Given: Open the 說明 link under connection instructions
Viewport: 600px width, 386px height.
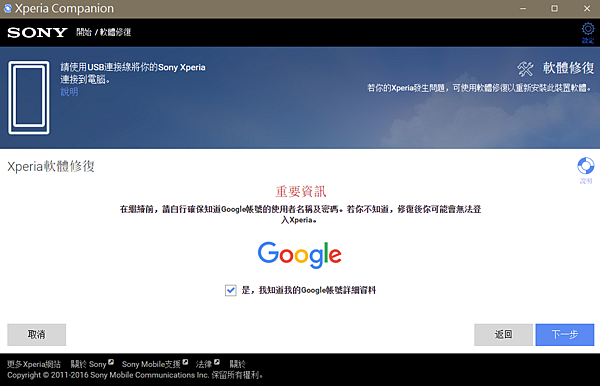Looking at the screenshot, I should (69, 92).
